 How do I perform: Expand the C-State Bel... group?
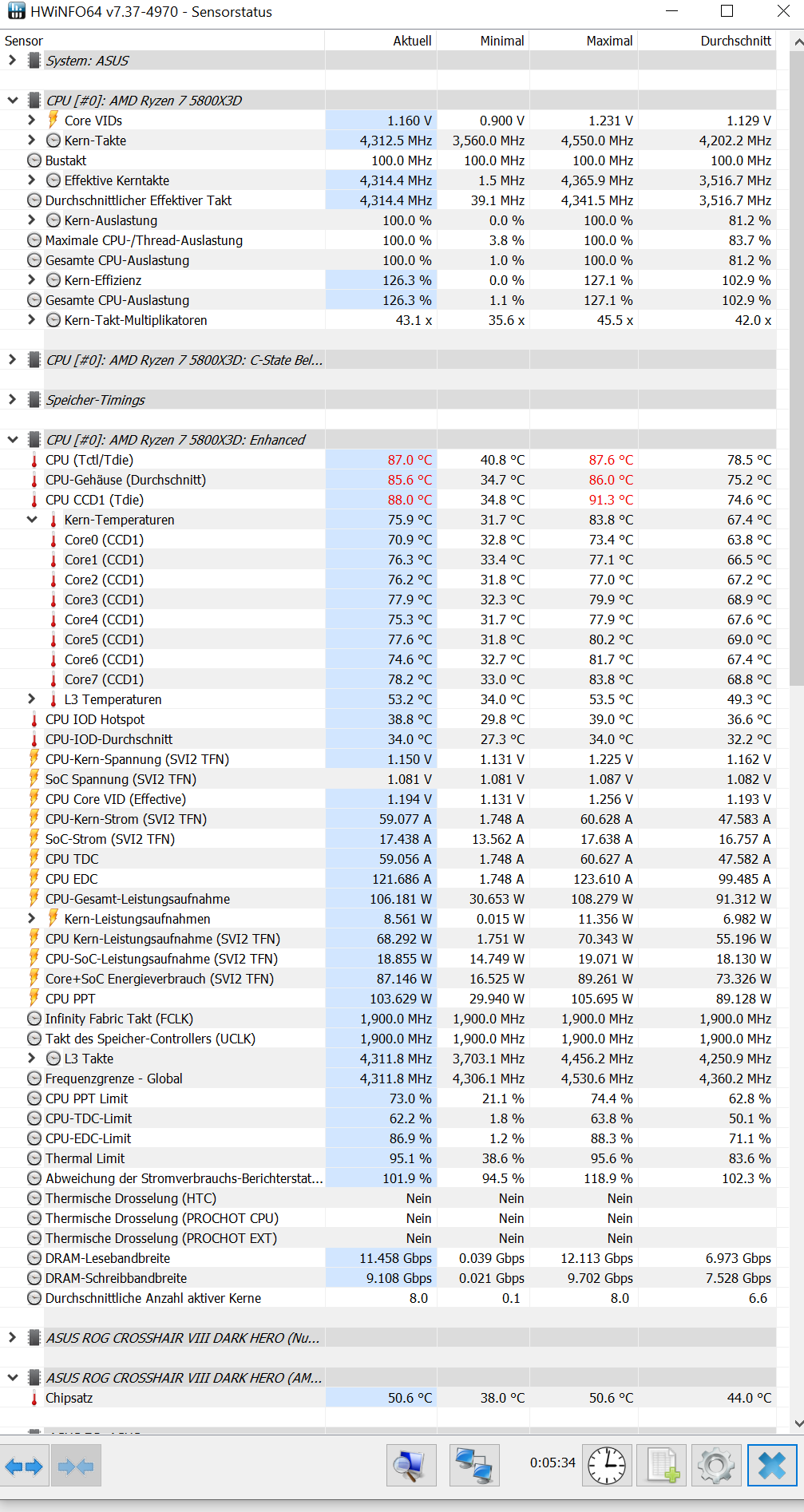12,359
